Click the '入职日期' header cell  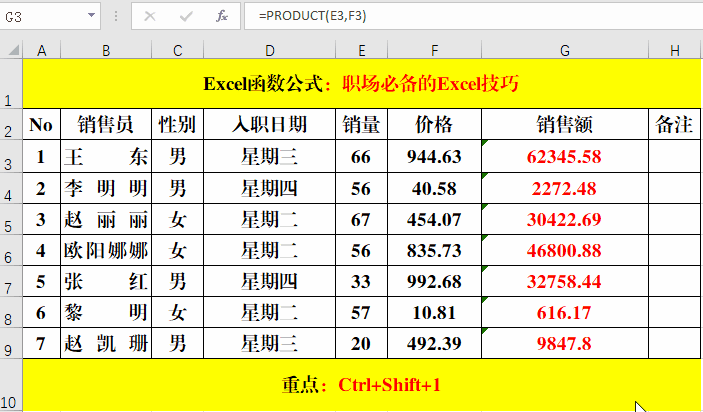[x=269, y=124]
